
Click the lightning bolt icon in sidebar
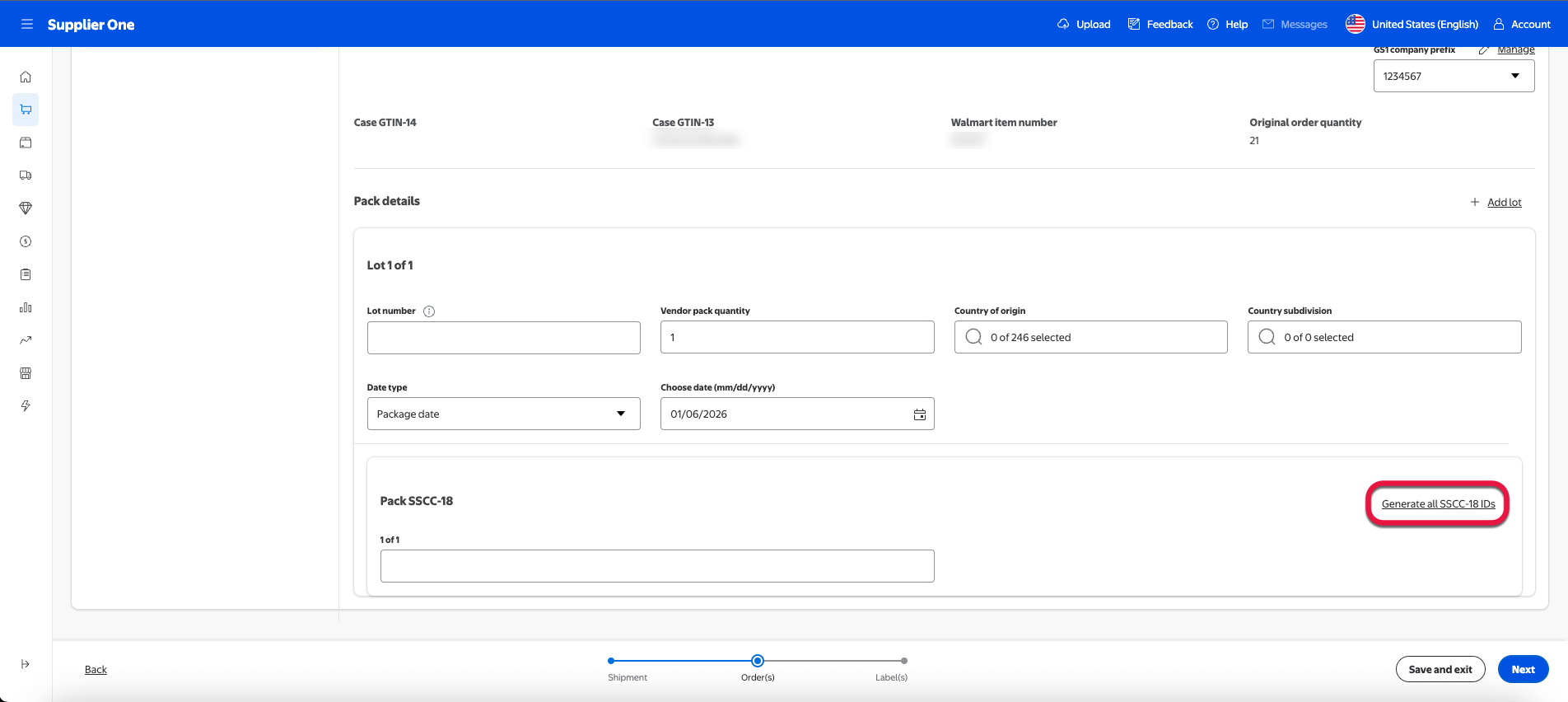pos(26,406)
